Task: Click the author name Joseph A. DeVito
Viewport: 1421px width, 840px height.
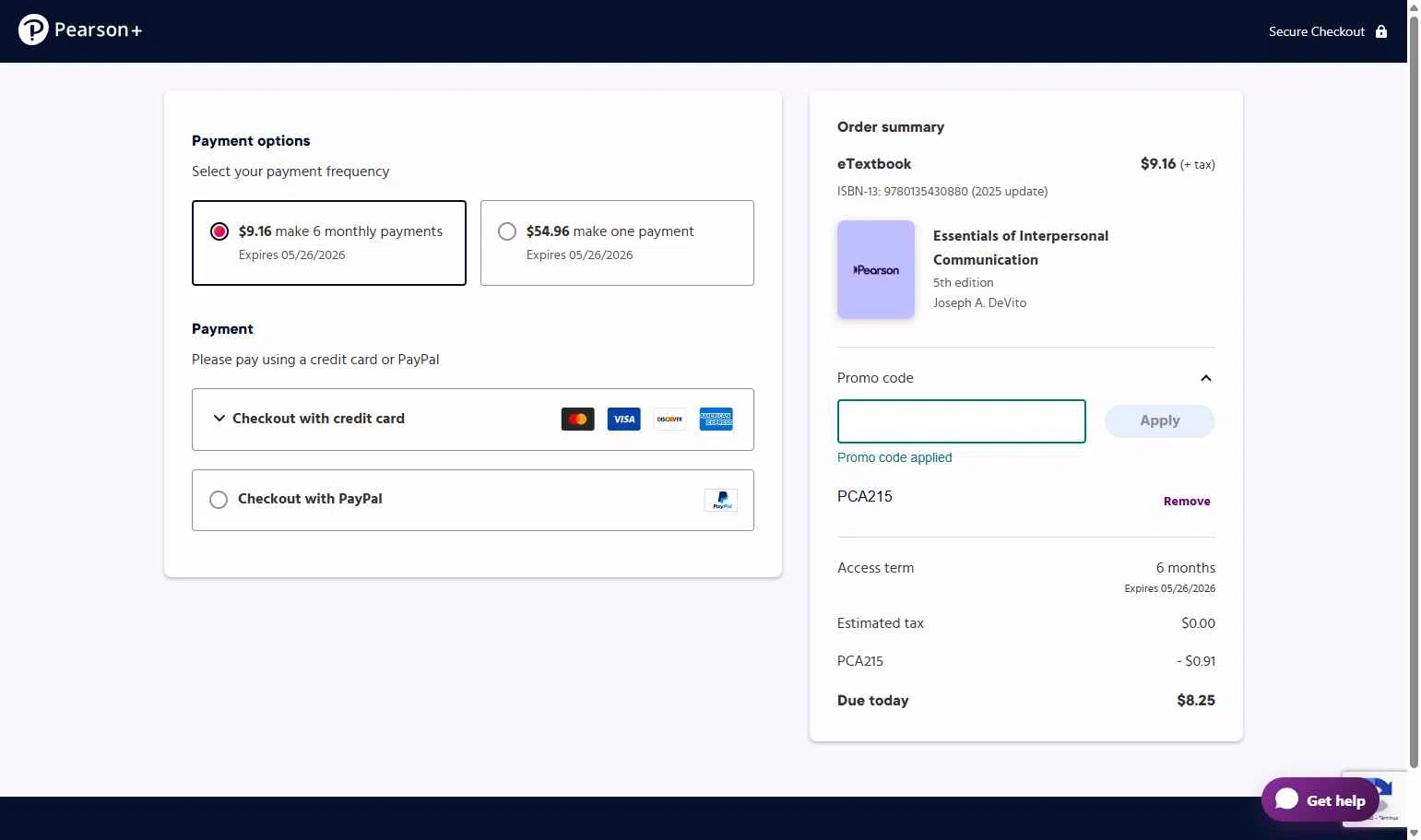Action: 979,303
